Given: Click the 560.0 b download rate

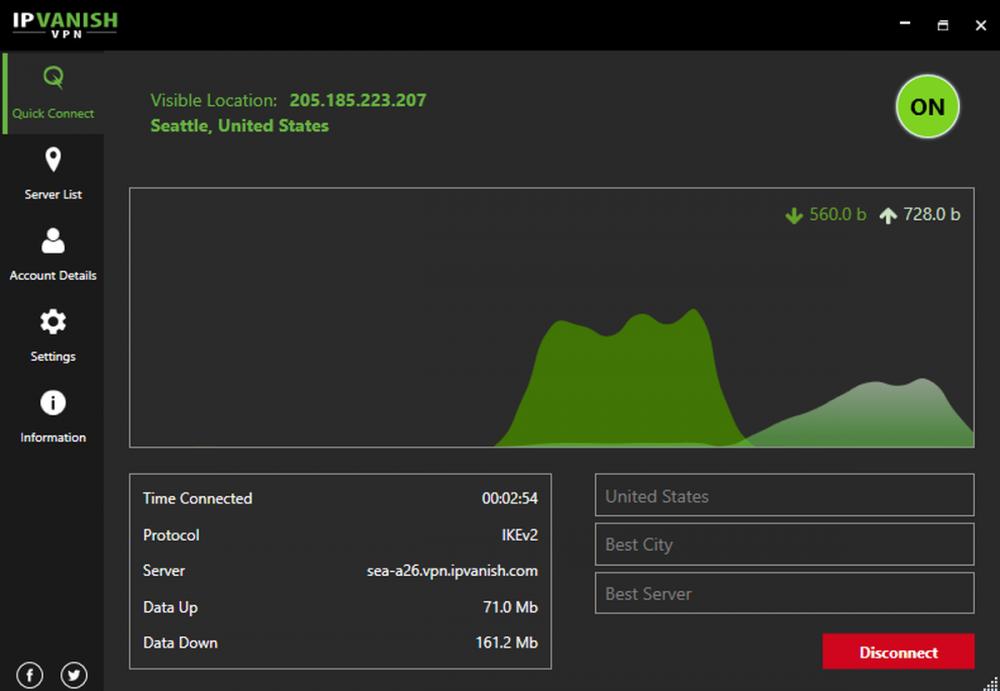Looking at the screenshot, I should point(837,214).
